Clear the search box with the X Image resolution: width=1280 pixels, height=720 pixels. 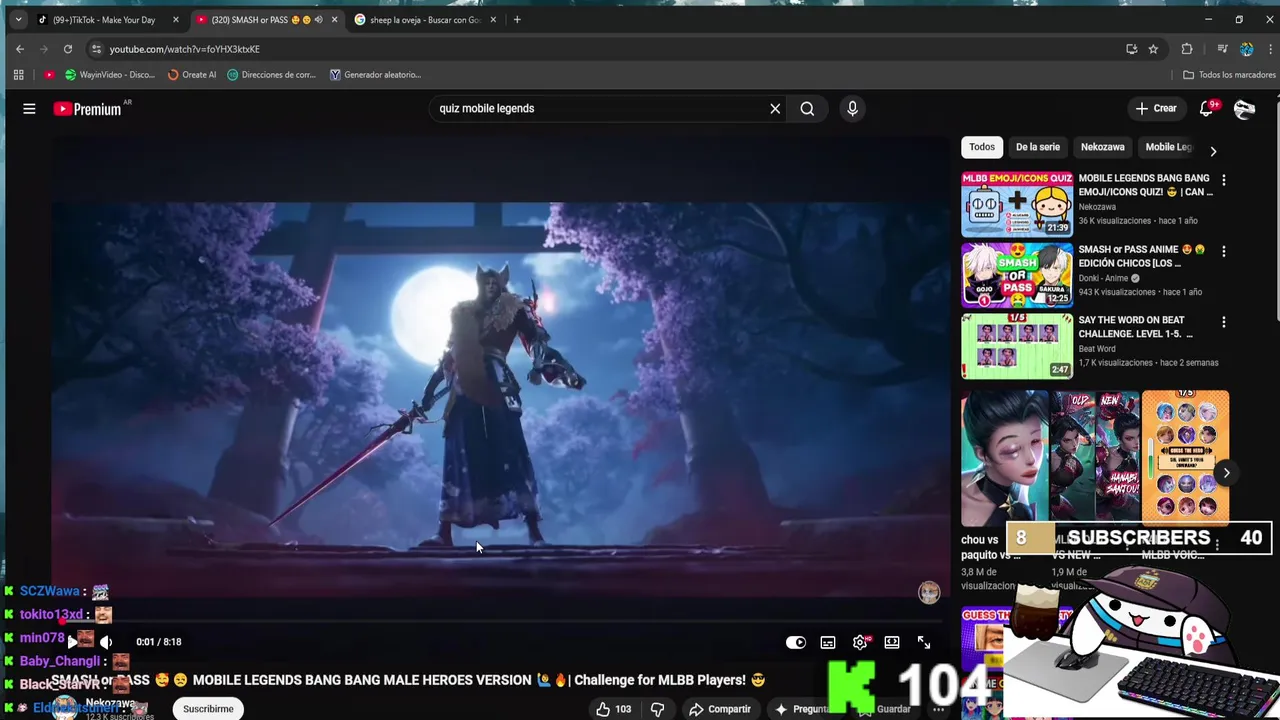[x=775, y=108]
